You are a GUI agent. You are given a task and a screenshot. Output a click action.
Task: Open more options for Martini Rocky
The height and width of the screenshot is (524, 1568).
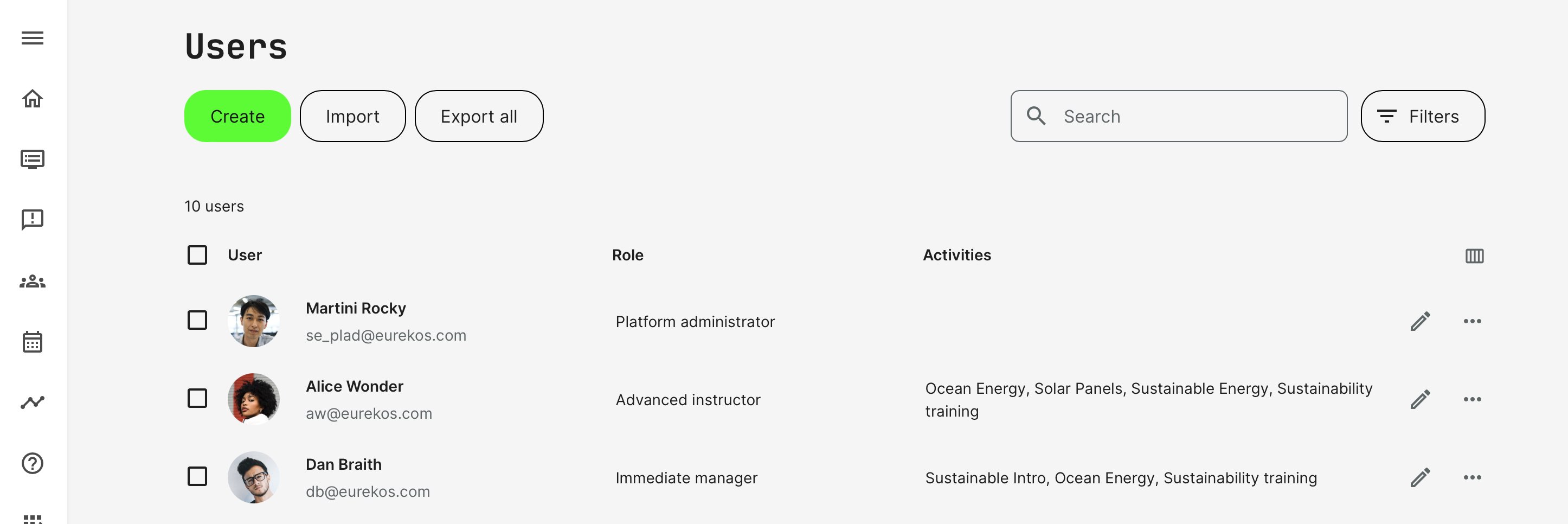[1472, 321]
